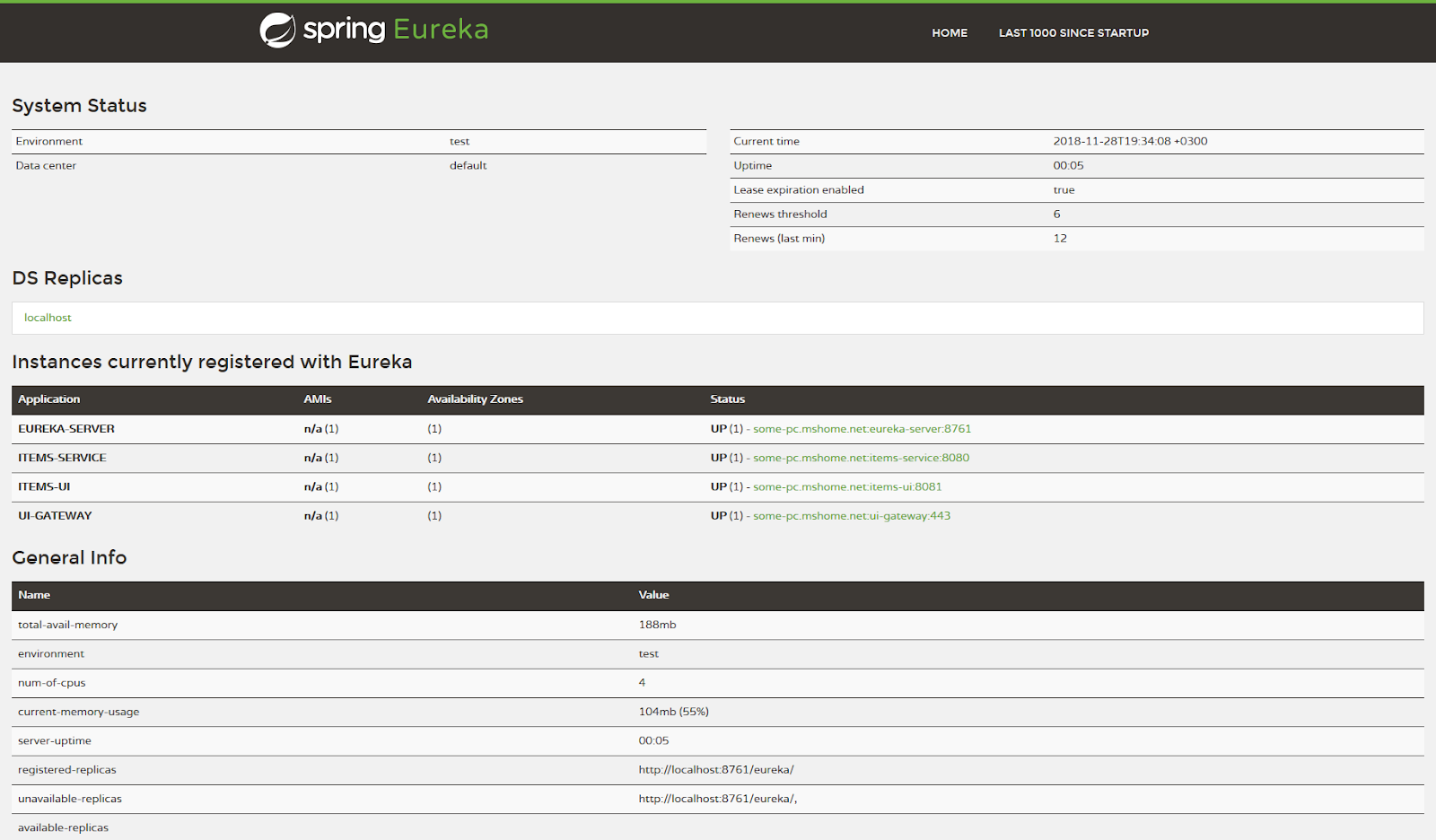
Task: Open LAST 1000 SINCE STARTUP page
Action: [x=1073, y=33]
